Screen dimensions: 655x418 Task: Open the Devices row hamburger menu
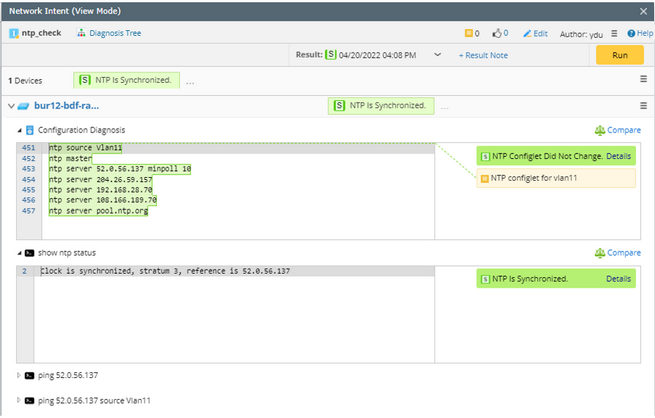pos(643,79)
